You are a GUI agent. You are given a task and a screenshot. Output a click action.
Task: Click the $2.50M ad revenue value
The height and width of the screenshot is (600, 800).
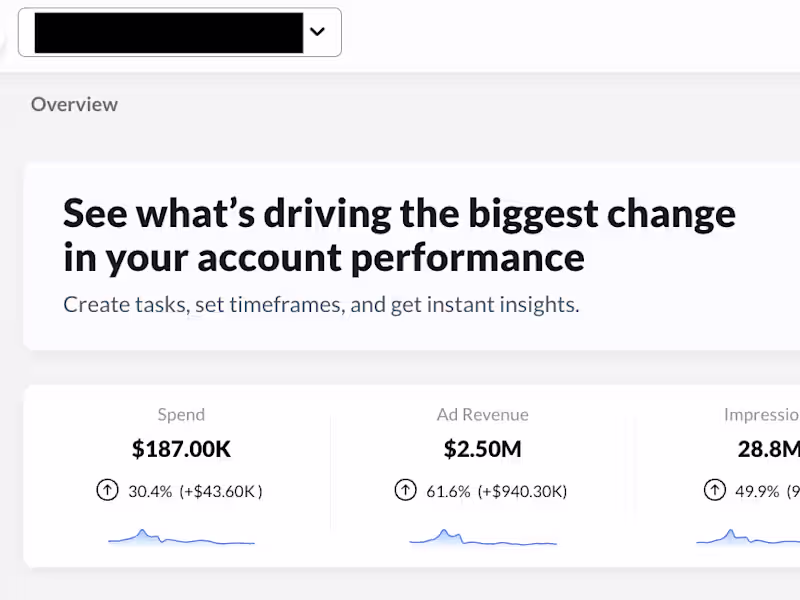(482, 449)
